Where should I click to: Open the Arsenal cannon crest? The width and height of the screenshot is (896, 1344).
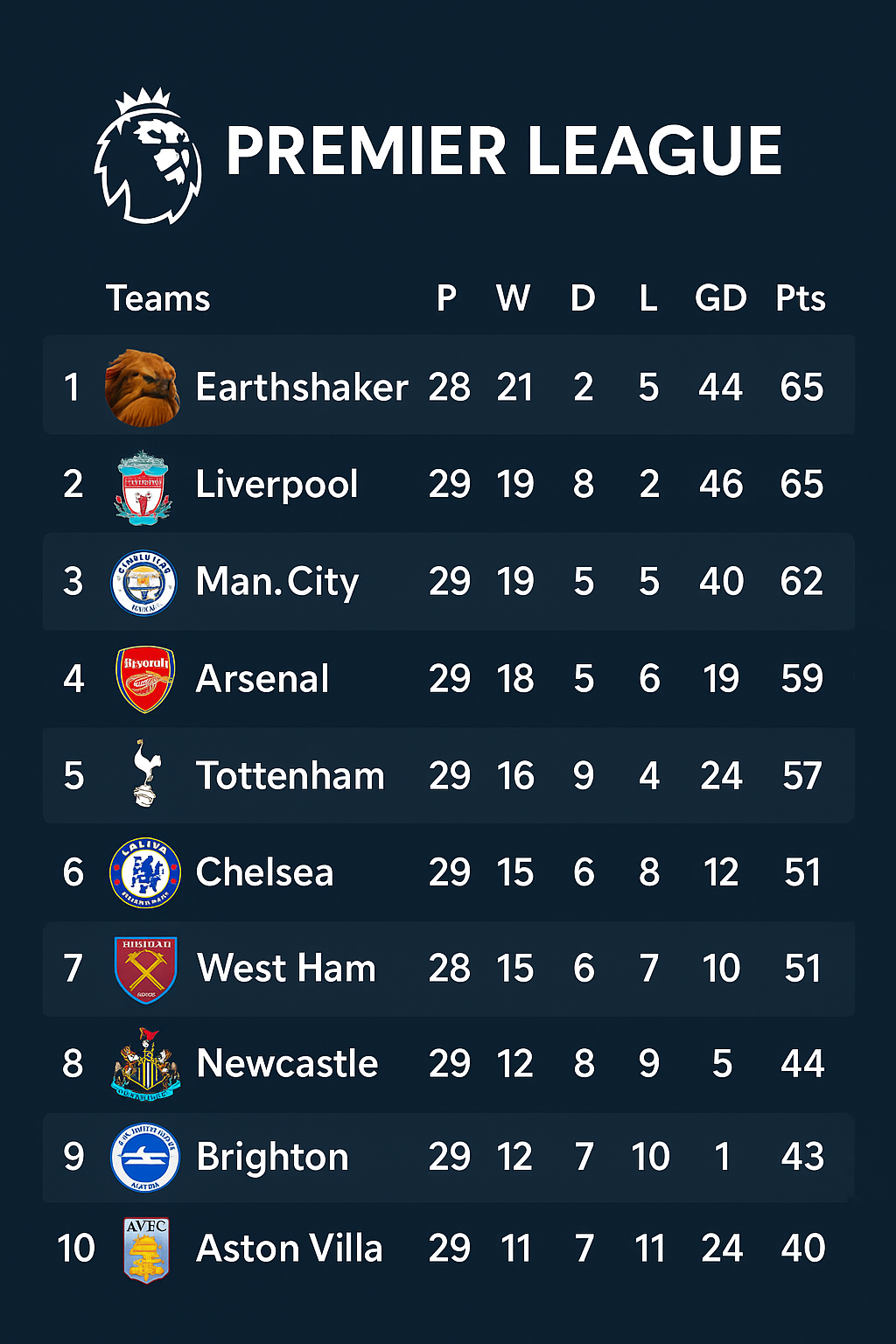[145, 678]
